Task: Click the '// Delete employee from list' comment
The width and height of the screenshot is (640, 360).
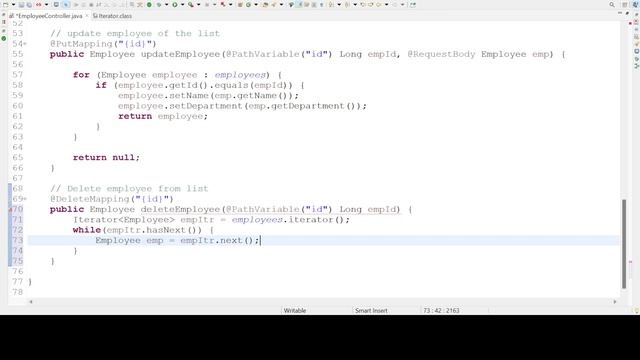Action: pyautogui.click(x=129, y=189)
